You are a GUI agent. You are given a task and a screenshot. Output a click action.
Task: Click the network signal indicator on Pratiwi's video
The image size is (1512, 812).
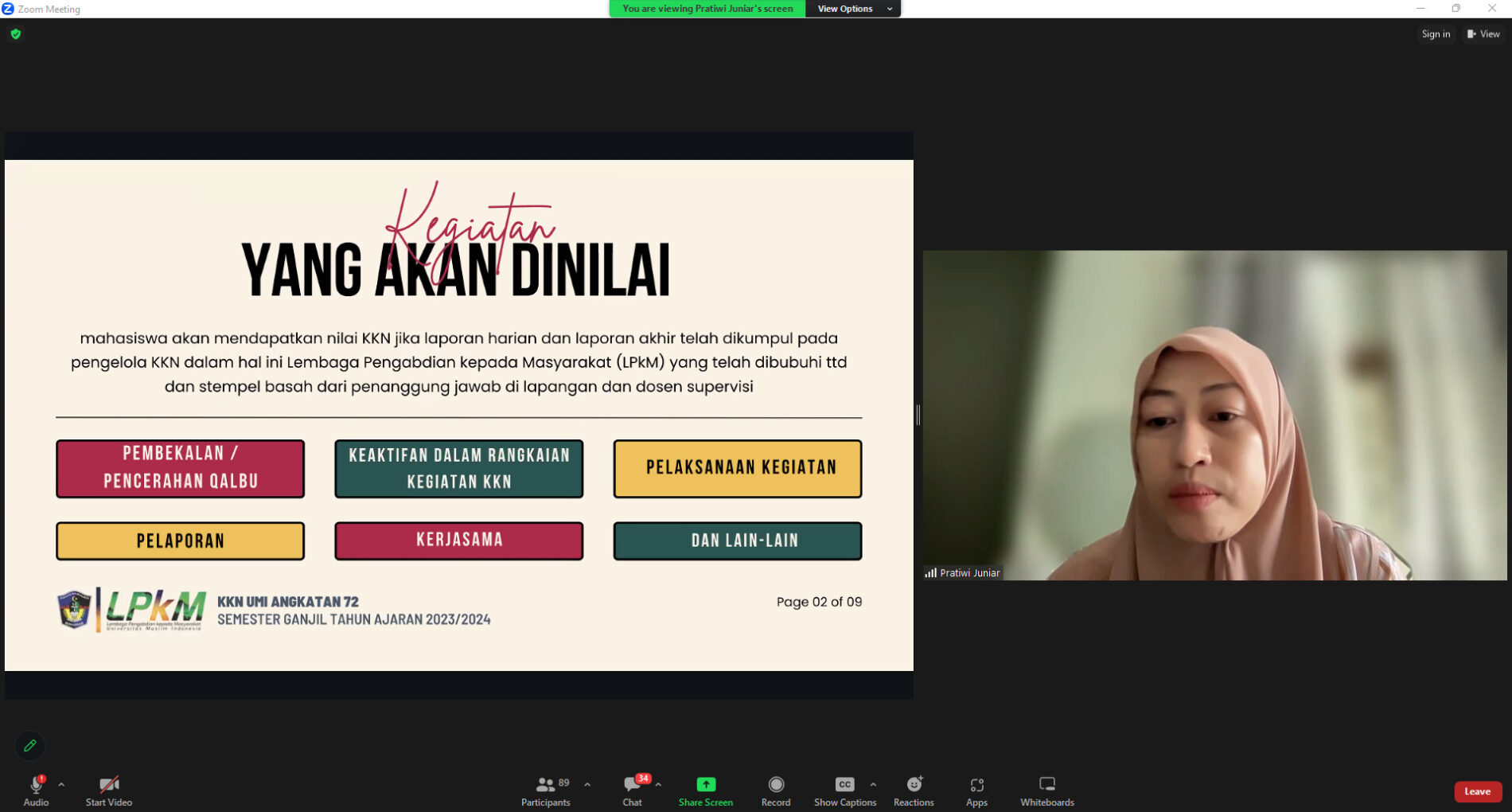(929, 572)
